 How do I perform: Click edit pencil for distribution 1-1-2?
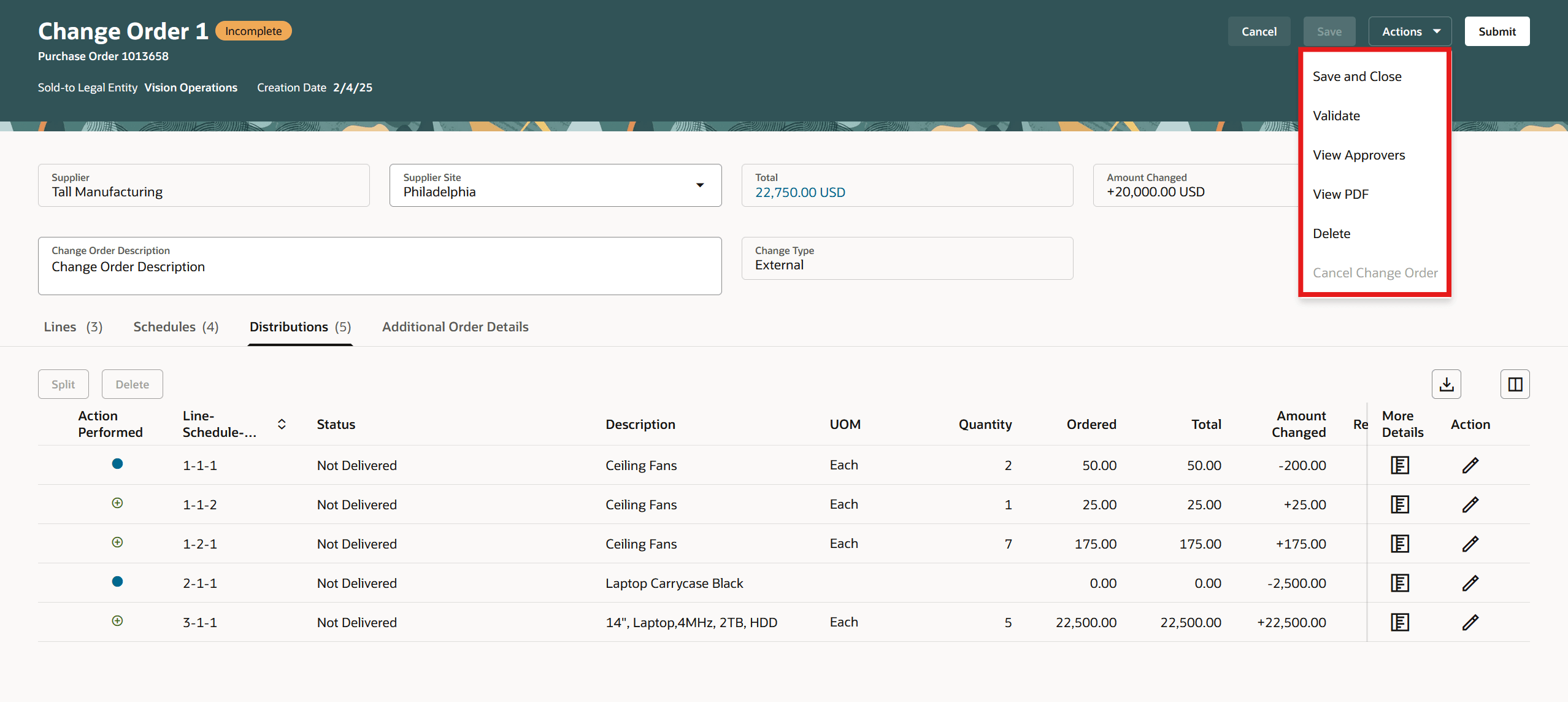click(1470, 504)
